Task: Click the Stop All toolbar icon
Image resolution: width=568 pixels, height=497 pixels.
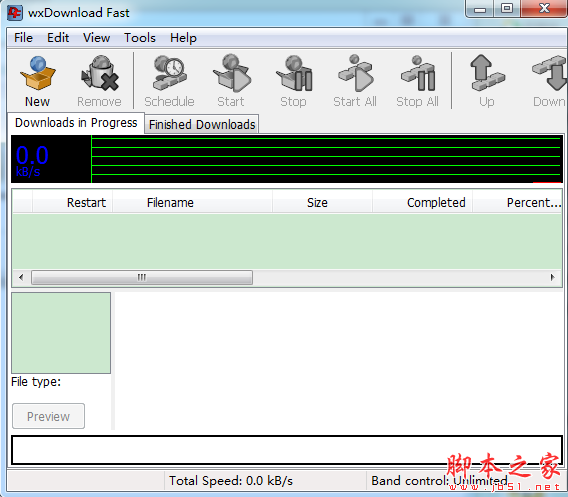Action: click(x=418, y=74)
